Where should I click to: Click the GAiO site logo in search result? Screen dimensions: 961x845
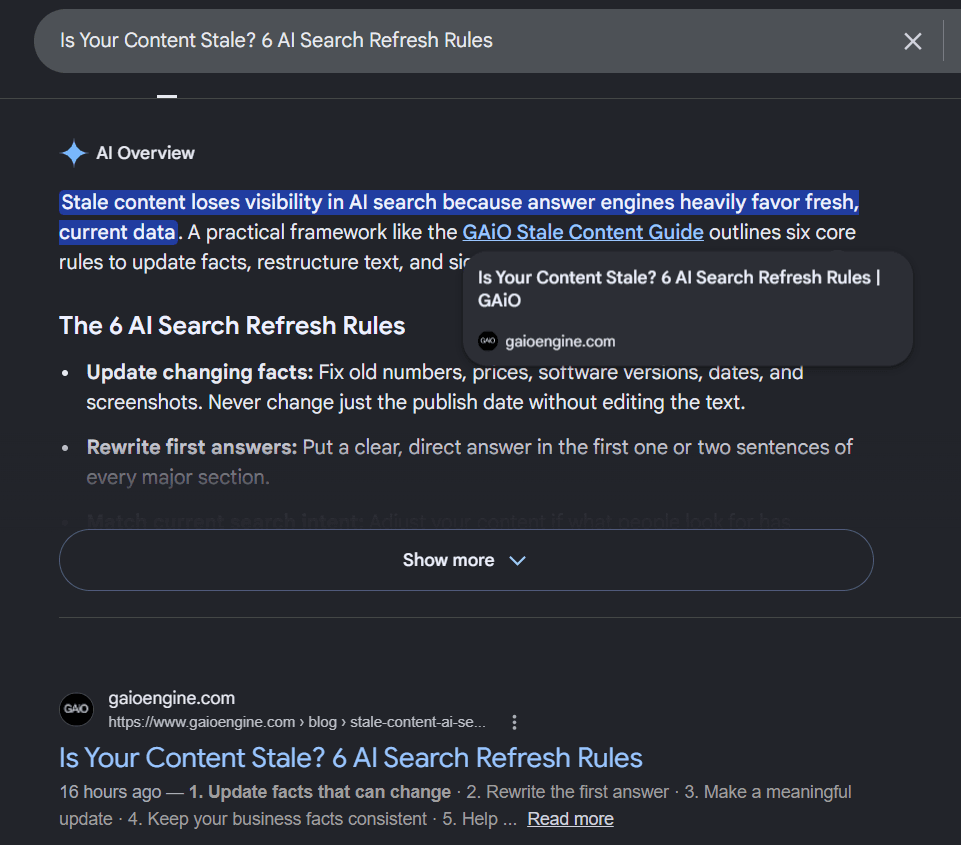pyautogui.click(x=77, y=709)
